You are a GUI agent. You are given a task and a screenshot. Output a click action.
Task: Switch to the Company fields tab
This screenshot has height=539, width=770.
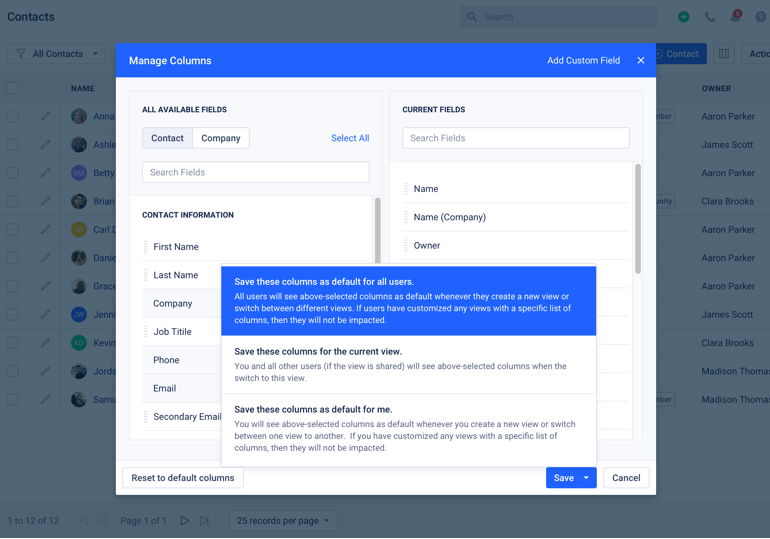click(220, 138)
